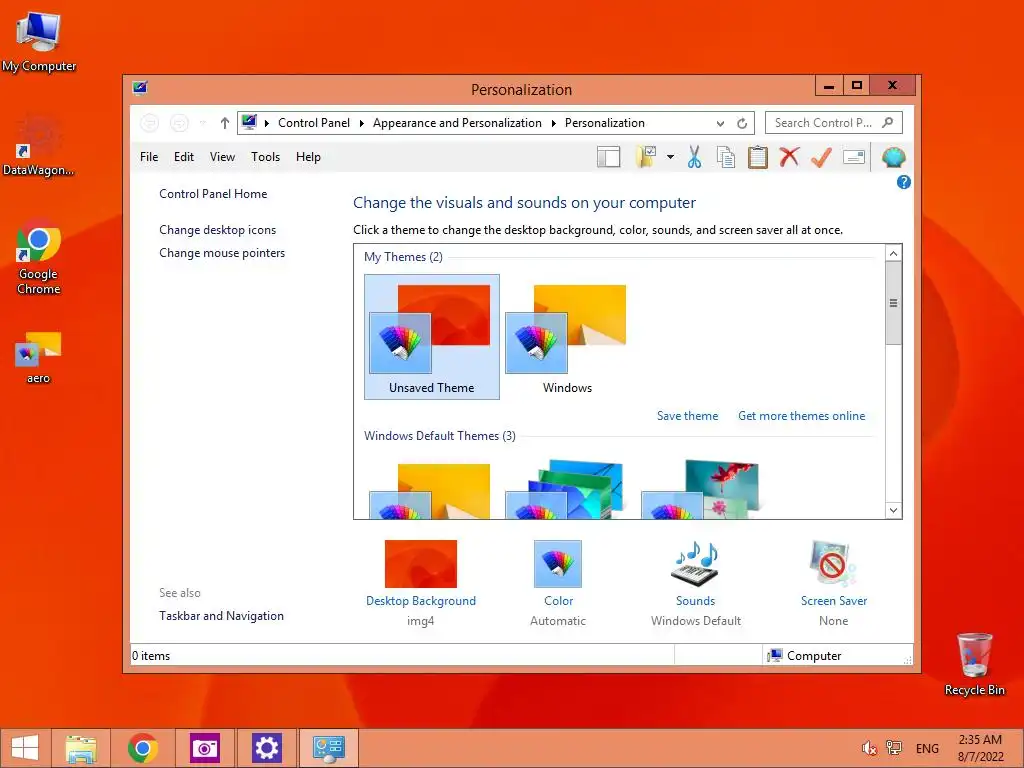This screenshot has width=1024, height=768.
Task: Click the folder options toolbar icon
Action: [x=646, y=157]
